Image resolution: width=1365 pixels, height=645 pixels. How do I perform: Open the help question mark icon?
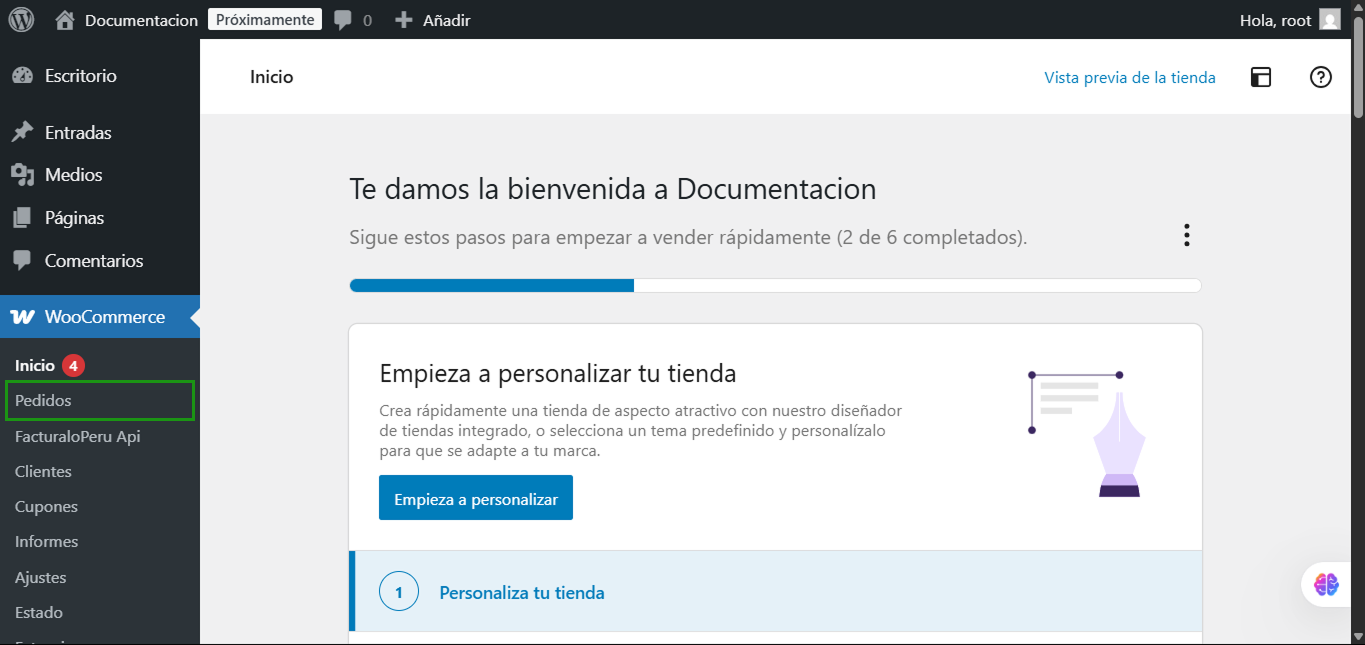[1321, 77]
